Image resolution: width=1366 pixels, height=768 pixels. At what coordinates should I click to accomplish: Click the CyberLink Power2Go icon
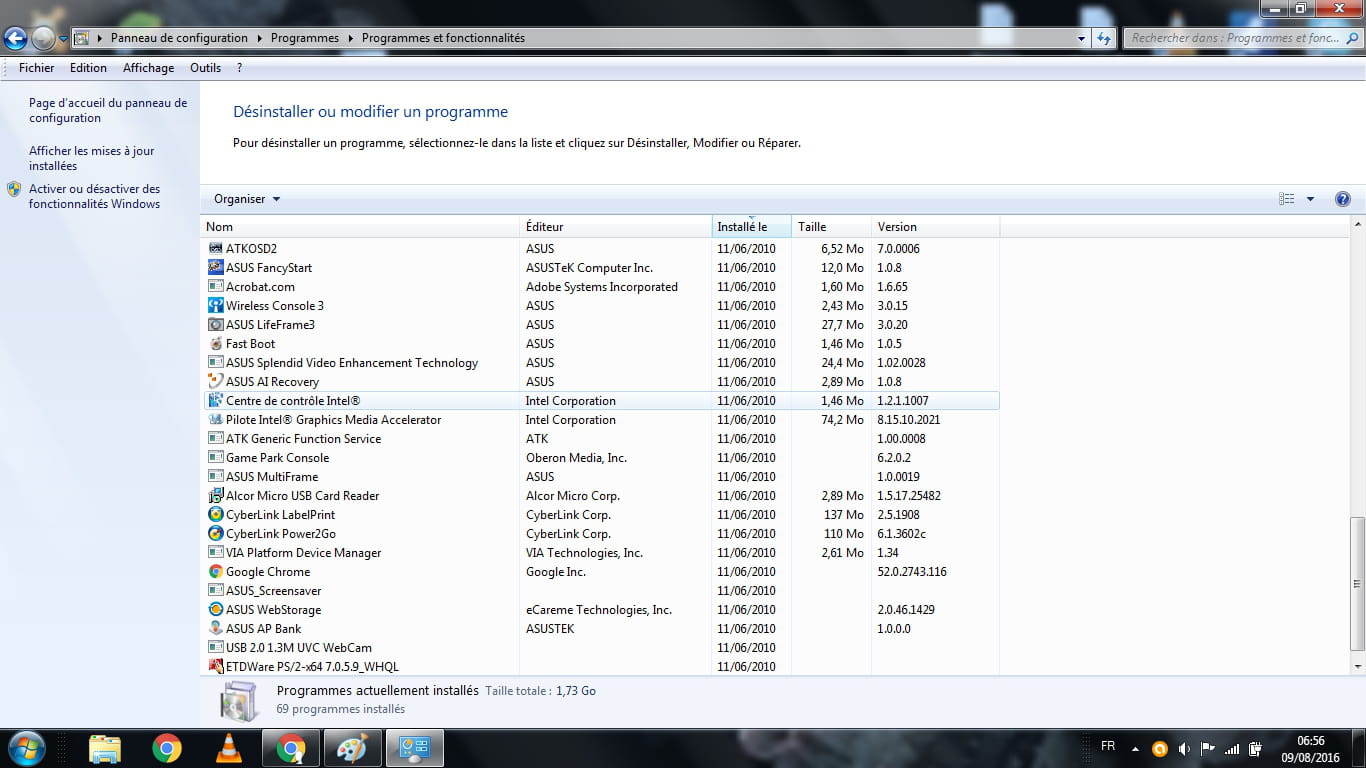coord(215,533)
